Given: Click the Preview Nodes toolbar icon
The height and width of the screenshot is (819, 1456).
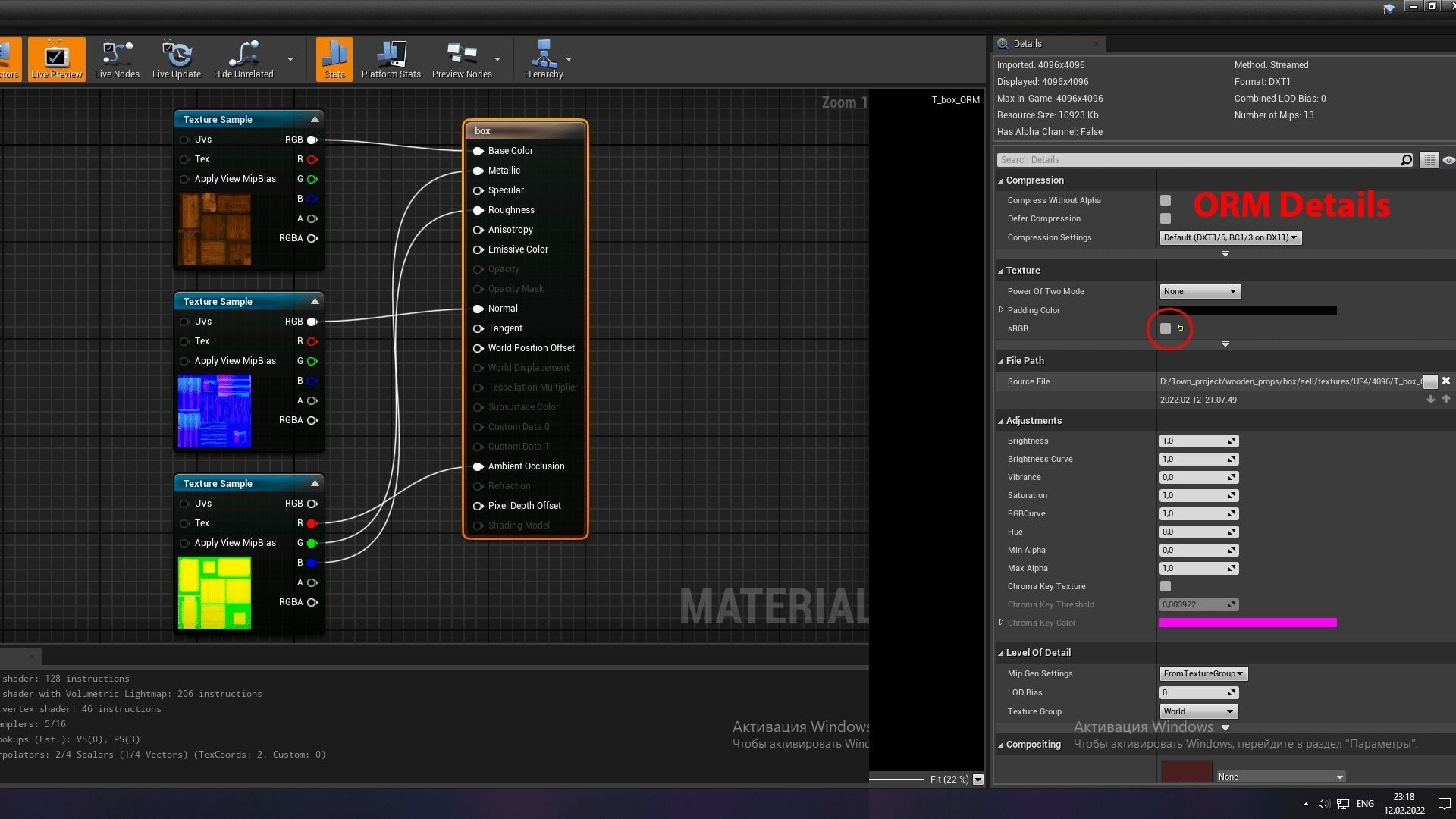Looking at the screenshot, I should (461, 59).
